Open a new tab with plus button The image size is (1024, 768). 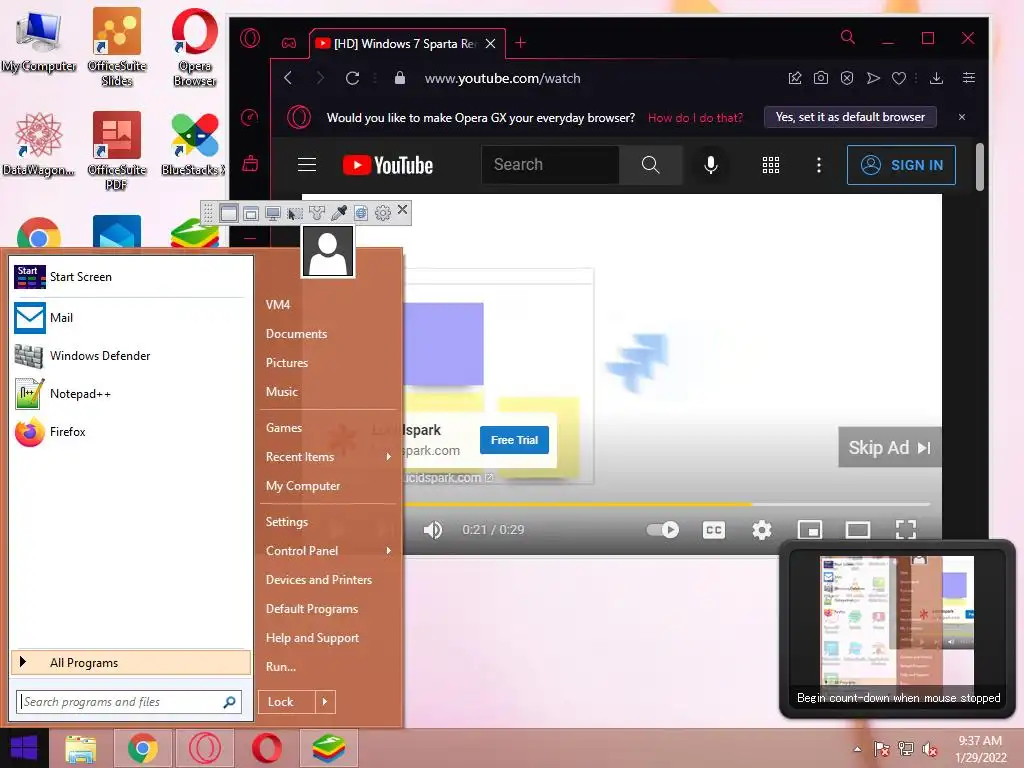point(520,43)
